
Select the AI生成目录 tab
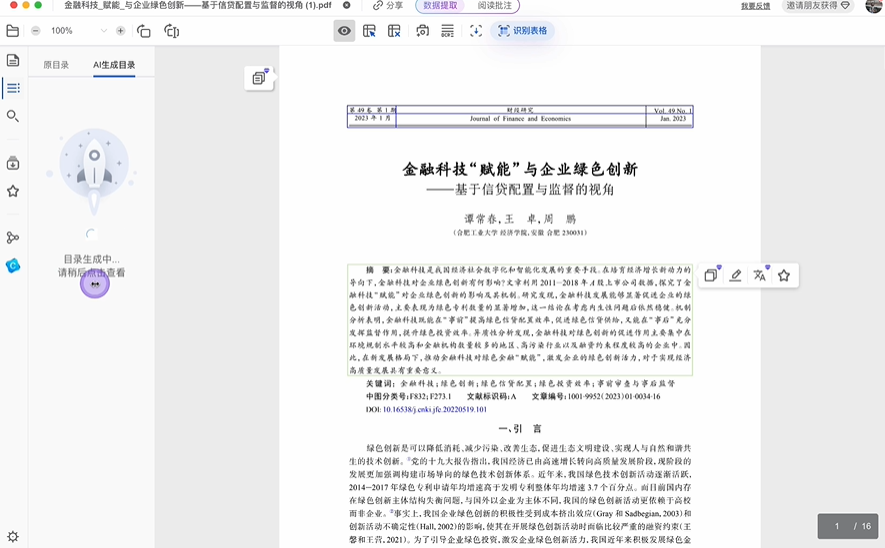tap(114, 65)
